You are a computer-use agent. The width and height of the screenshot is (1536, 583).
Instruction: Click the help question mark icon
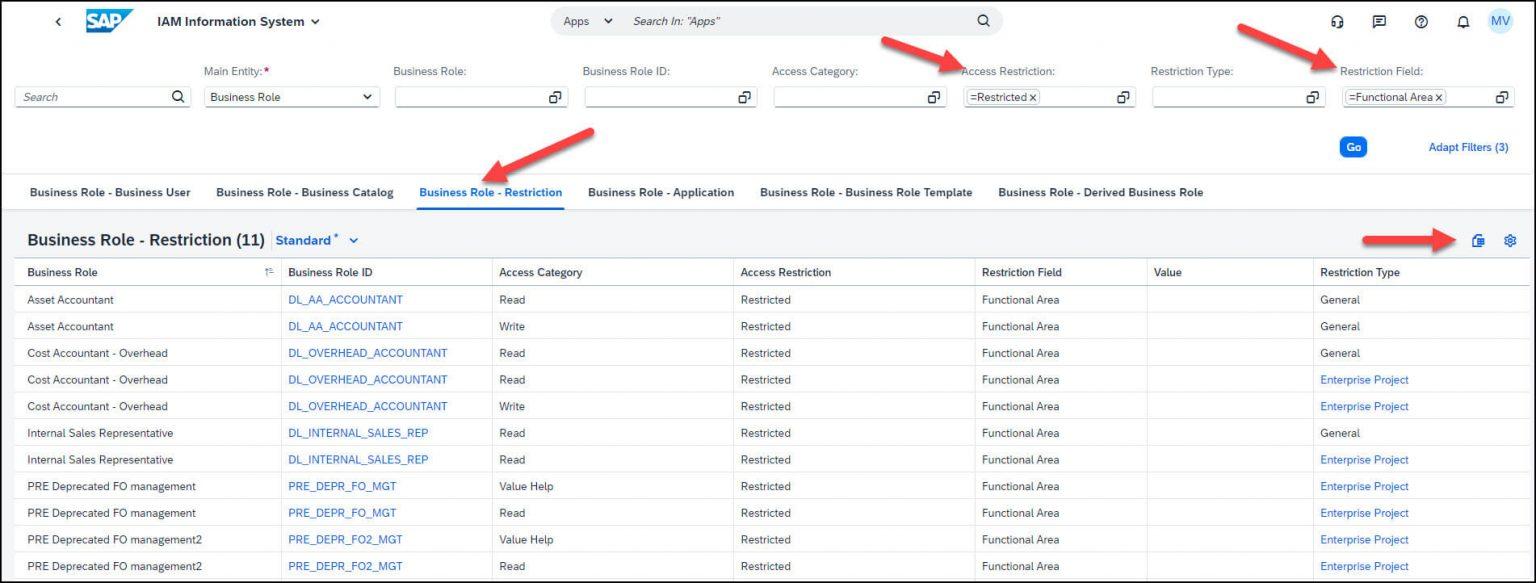click(1421, 21)
